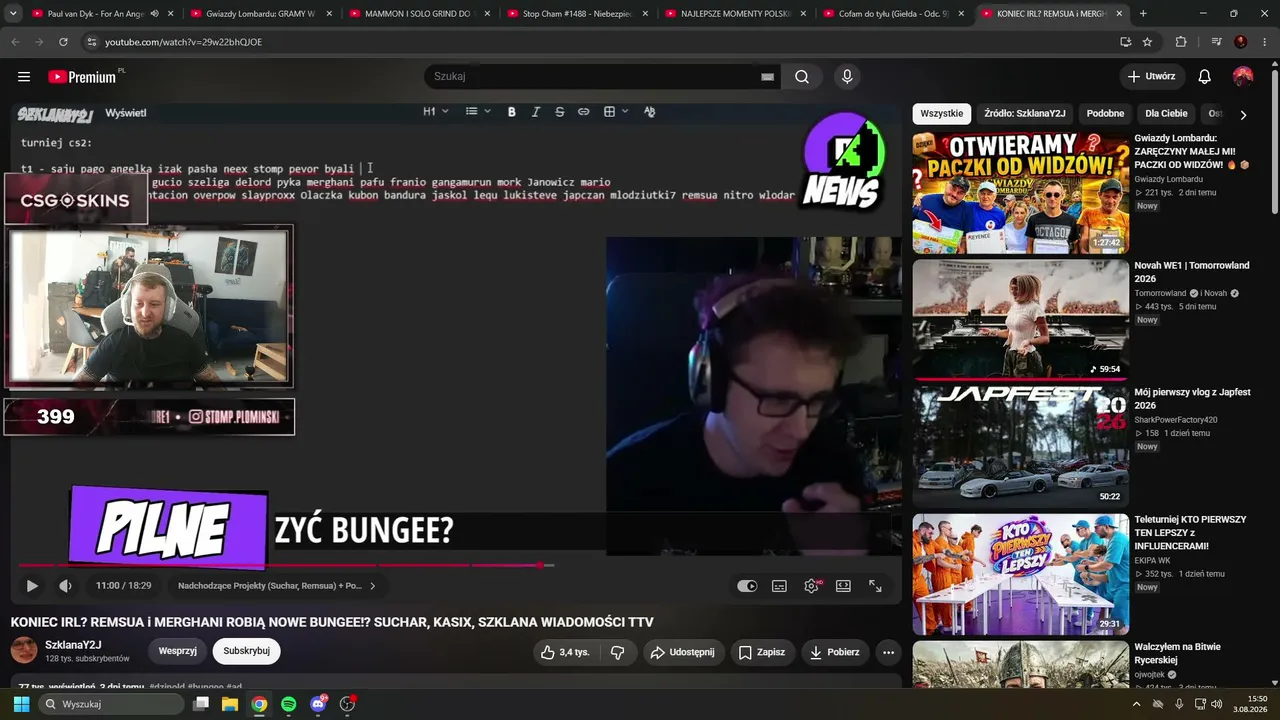This screenshot has width=1280, height=720.
Task: Select the Dla Ciebie filter chip
Action: pyautogui.click(x=1166, y=114)
